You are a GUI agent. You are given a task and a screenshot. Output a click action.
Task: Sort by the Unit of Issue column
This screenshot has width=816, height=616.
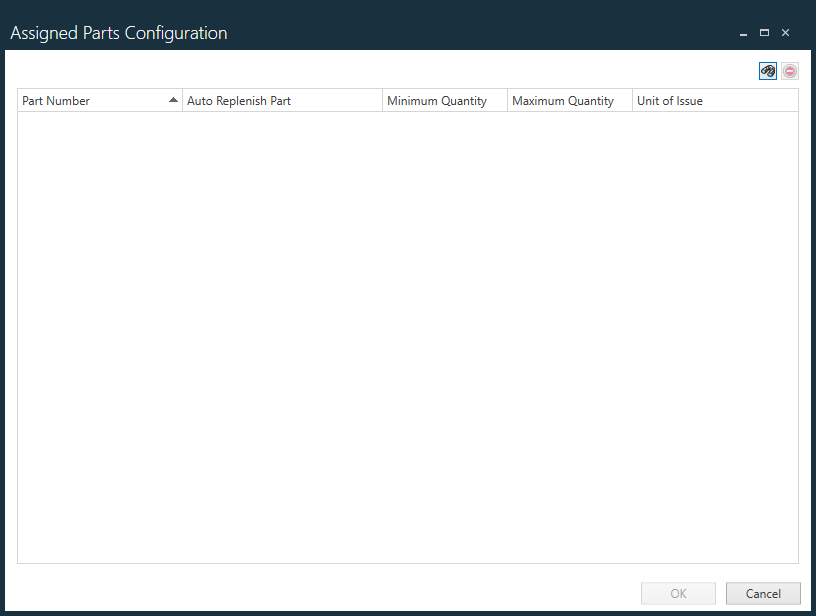click(x=670, y=100)
